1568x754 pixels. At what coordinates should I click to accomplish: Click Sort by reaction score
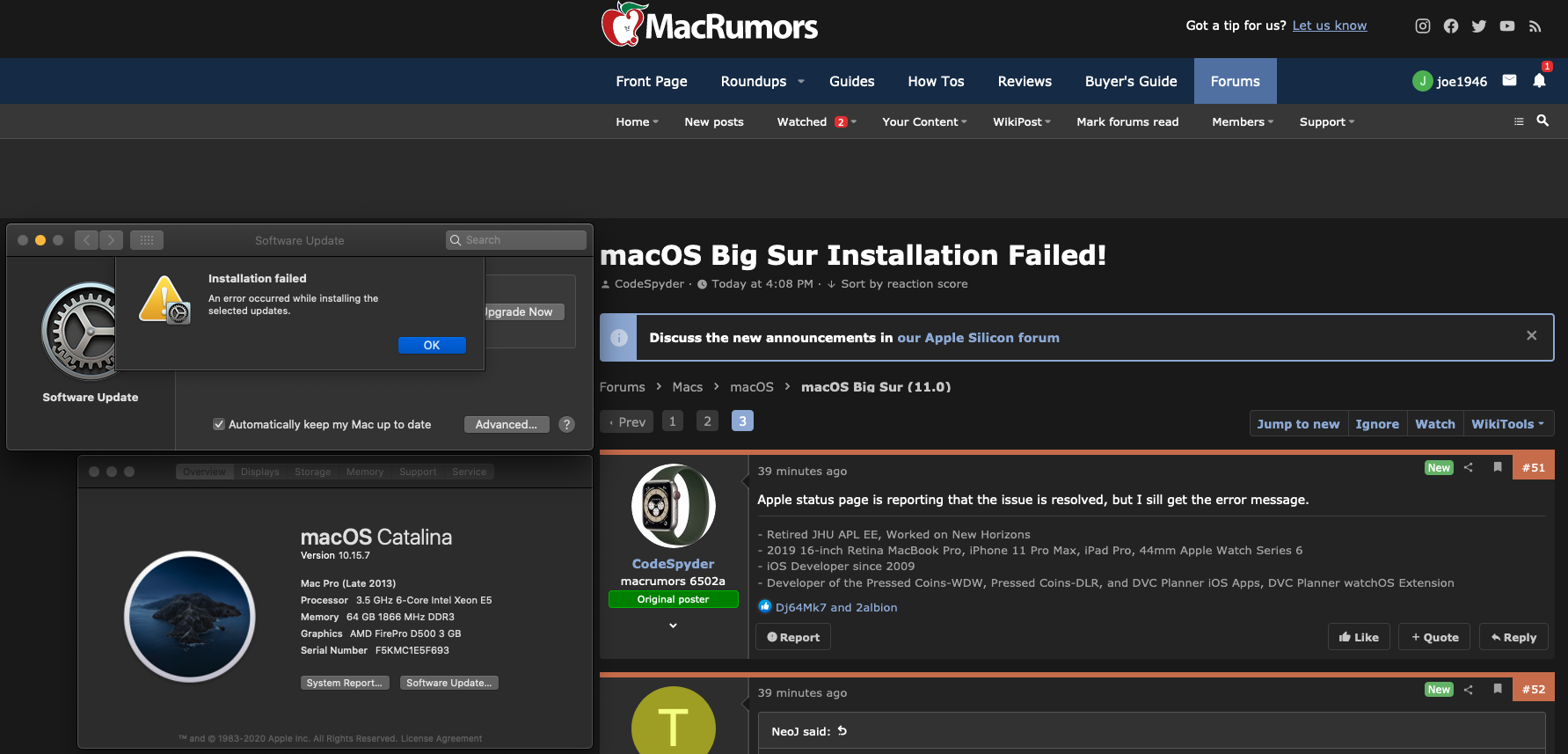tap(897, 283)
